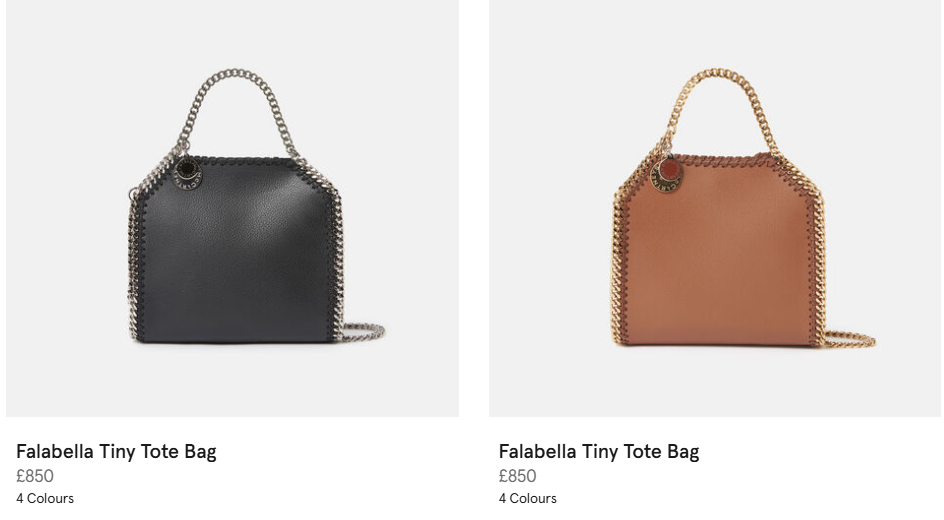
Task: Click the silver shoulder chain beside black bag
Action: [361, 332]
